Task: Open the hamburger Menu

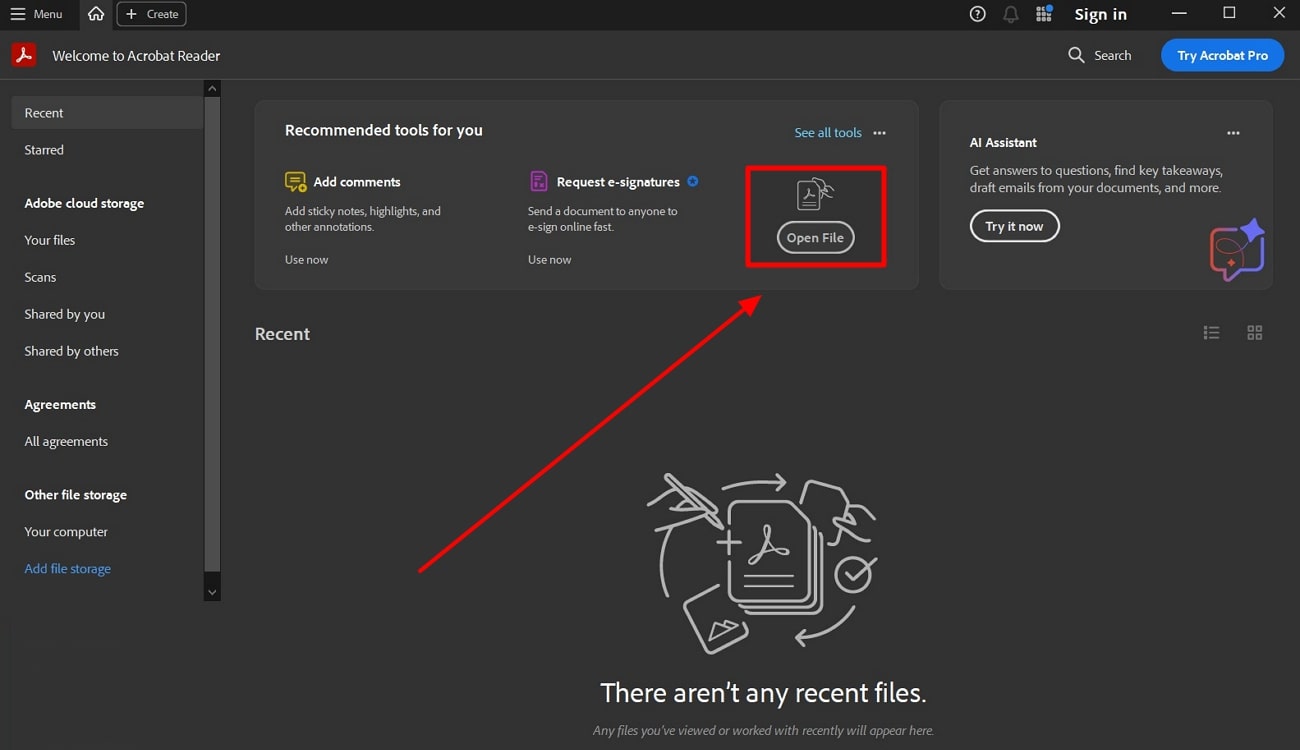Action: click(x=36, y=14)
